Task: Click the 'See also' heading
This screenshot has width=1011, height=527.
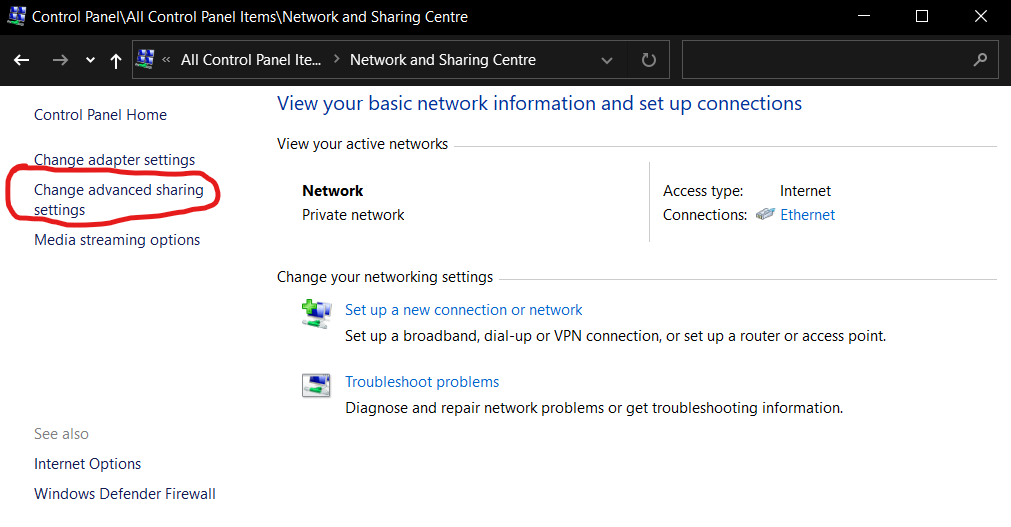Action: pos(61,434)
